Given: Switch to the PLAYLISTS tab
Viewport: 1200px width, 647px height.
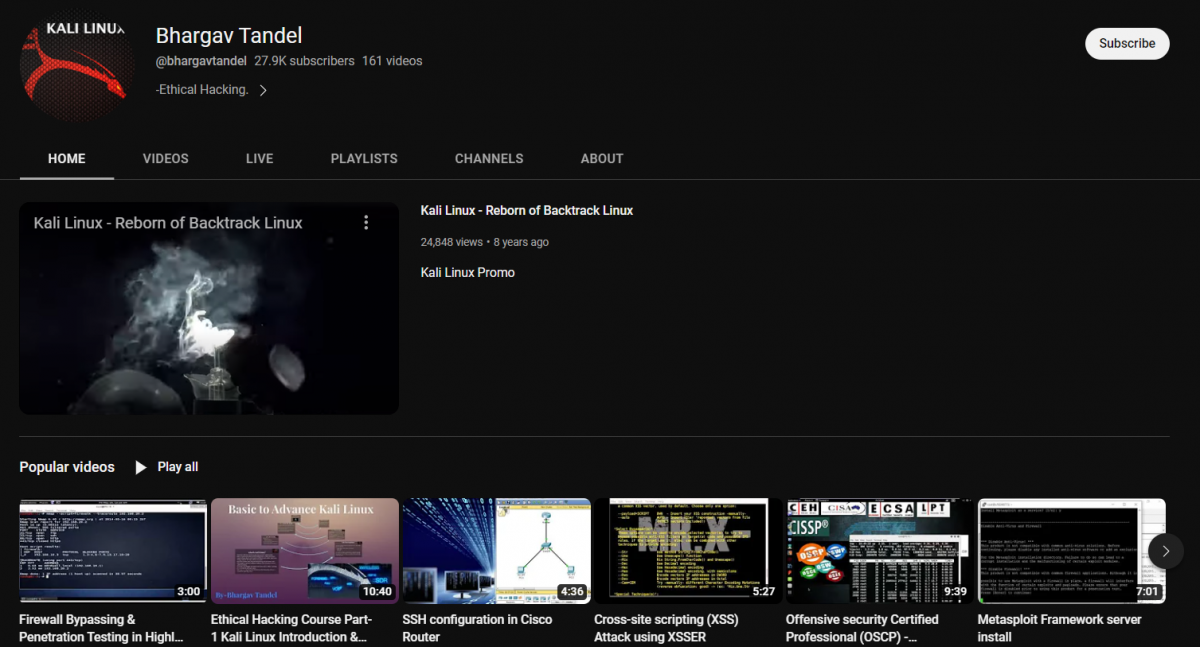Looking at the screenshot, I should [x=364, y=158].
